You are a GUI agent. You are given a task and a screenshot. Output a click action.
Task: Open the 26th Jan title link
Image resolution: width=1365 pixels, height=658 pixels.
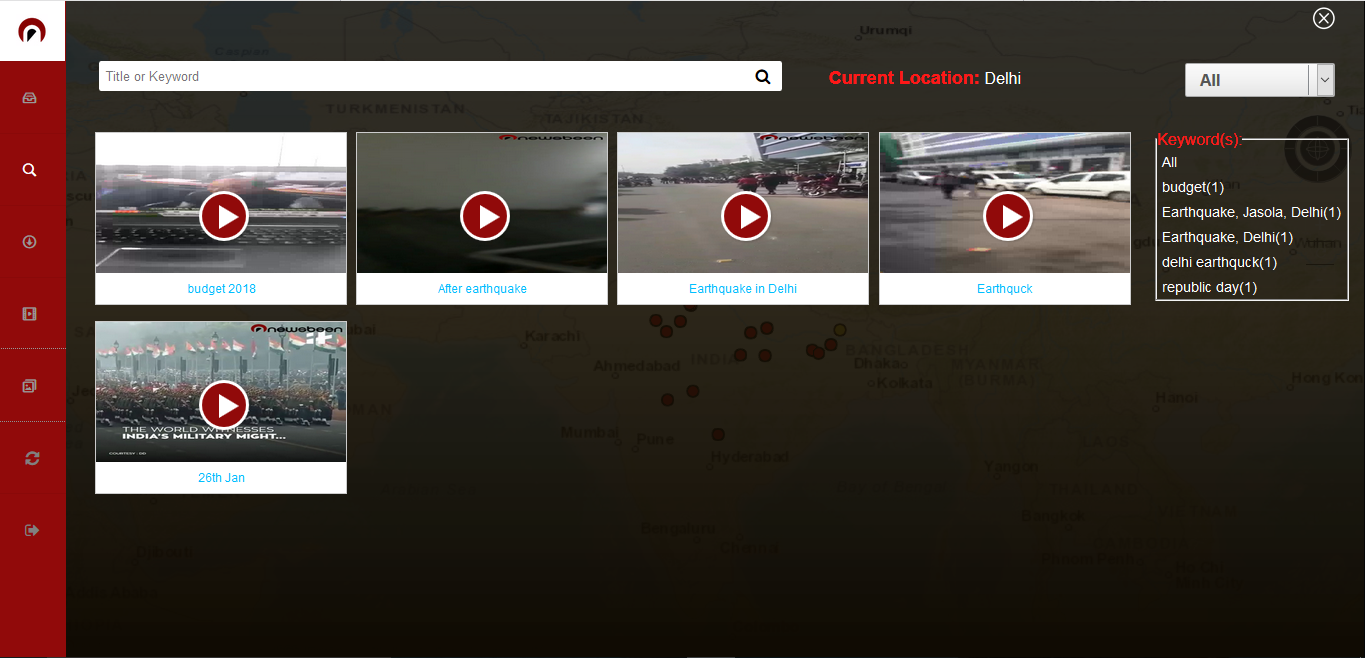pyautogui.click(x=221, y=478)
